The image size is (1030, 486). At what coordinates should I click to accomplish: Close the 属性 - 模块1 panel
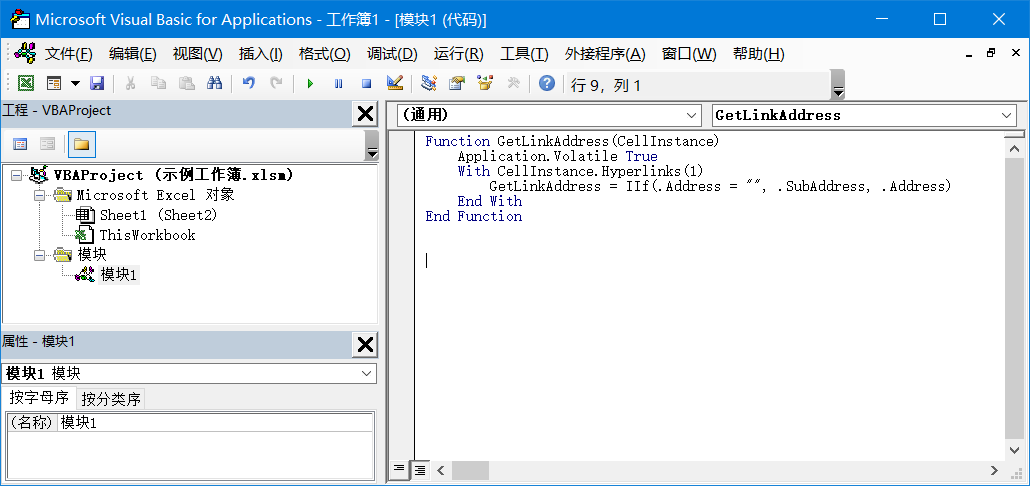[x=365, y=345]
